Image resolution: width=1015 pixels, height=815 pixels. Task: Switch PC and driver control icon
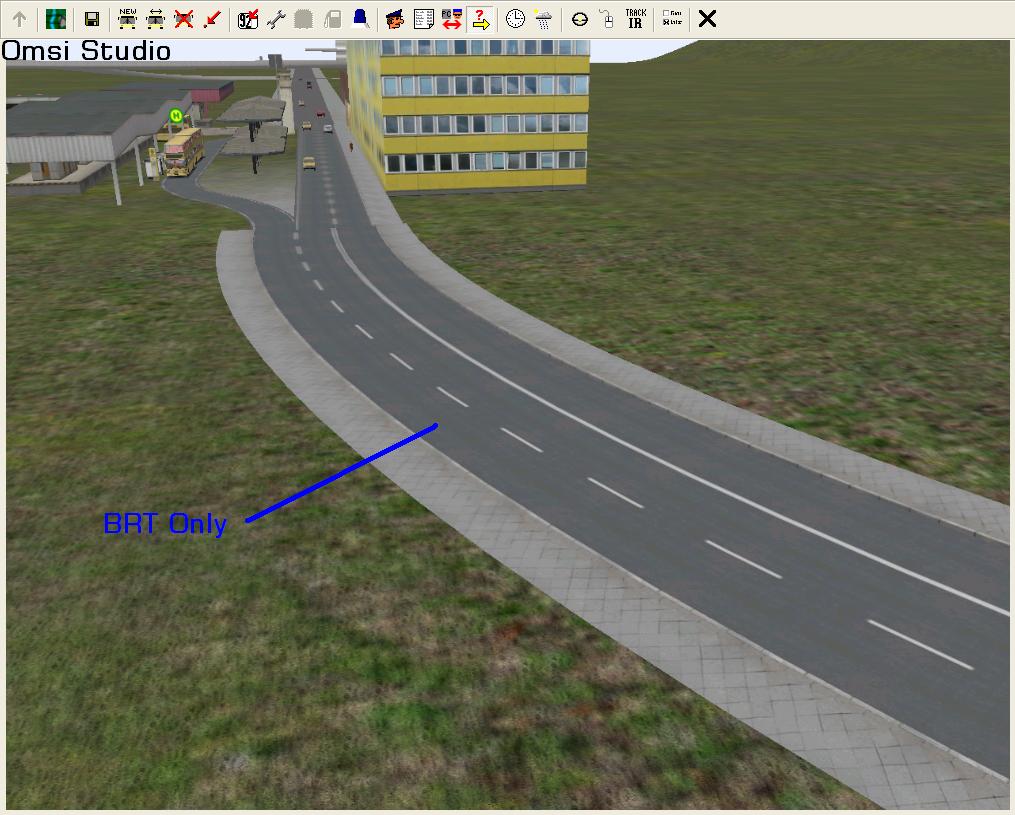coord(451,19)
